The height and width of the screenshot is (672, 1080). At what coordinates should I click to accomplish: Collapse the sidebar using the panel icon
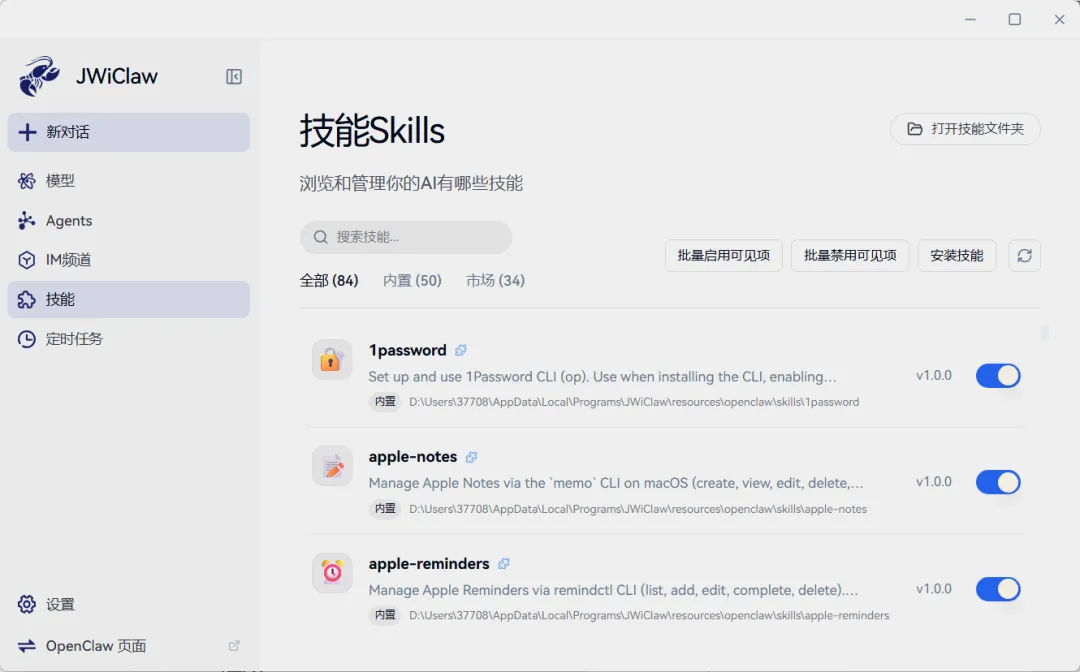coord(234,77)
